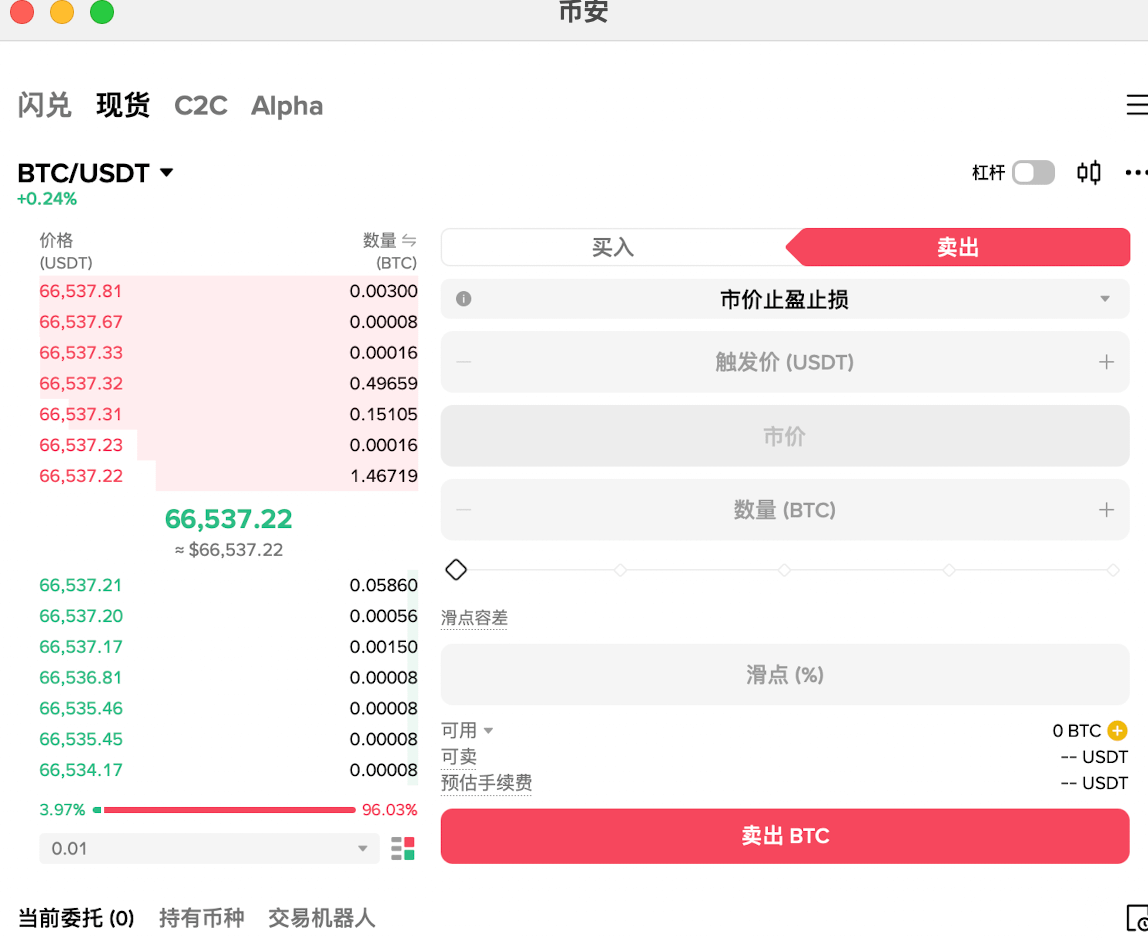Select the 卖出 sell tab
This screenshot has width=1148, height=942.
click(x=958, y=247)
